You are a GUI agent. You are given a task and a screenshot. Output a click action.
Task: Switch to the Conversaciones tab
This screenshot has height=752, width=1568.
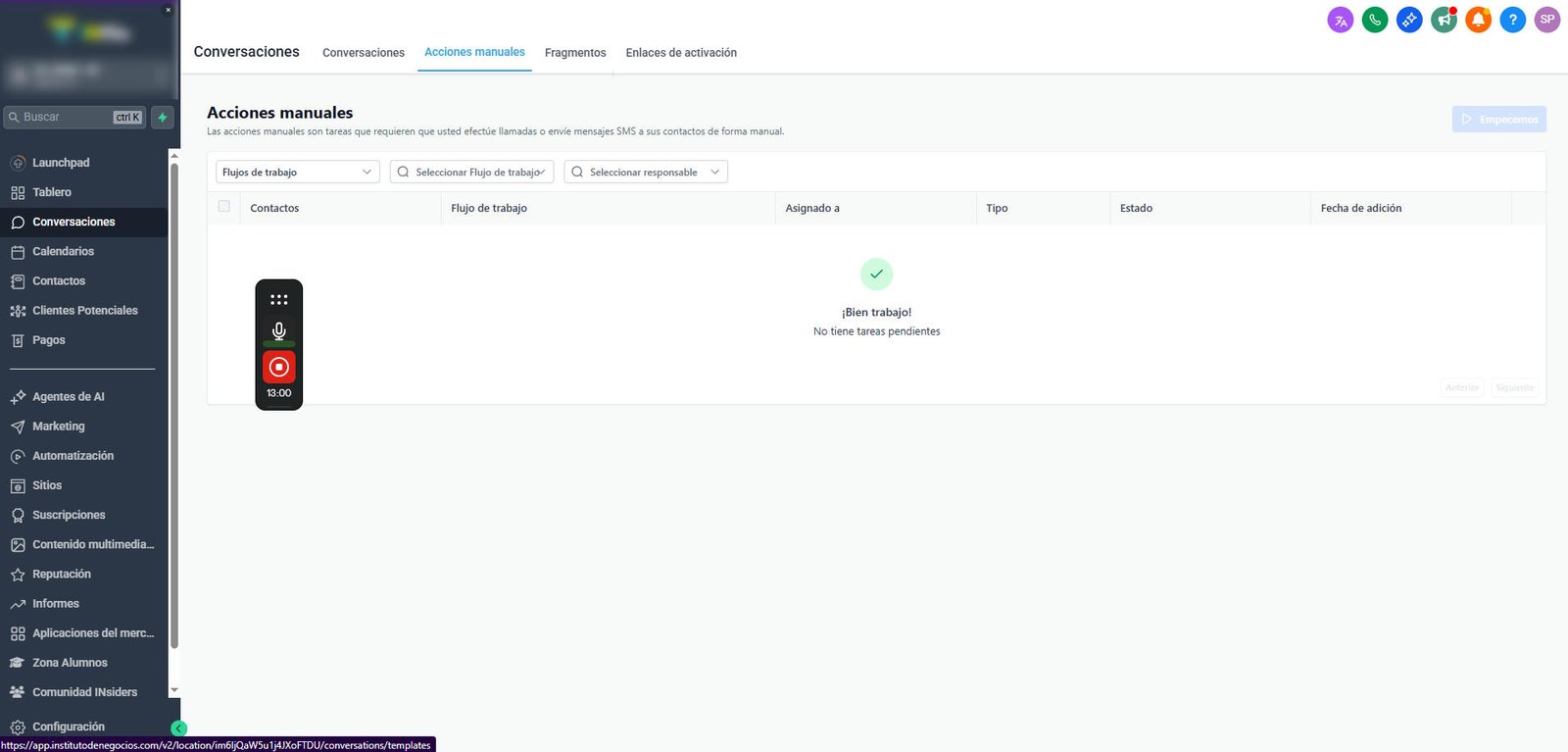coord(364,53)
